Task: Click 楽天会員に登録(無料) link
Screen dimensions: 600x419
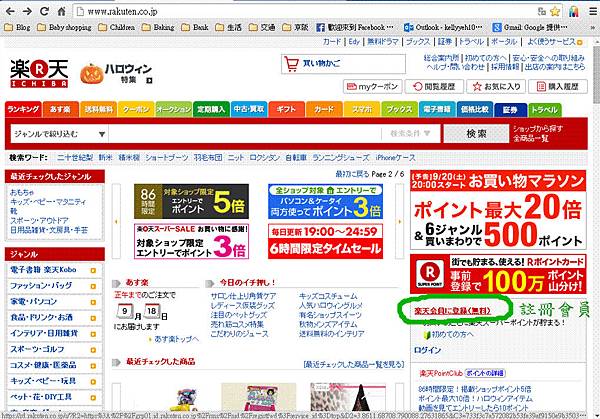Action: (452, 311)
